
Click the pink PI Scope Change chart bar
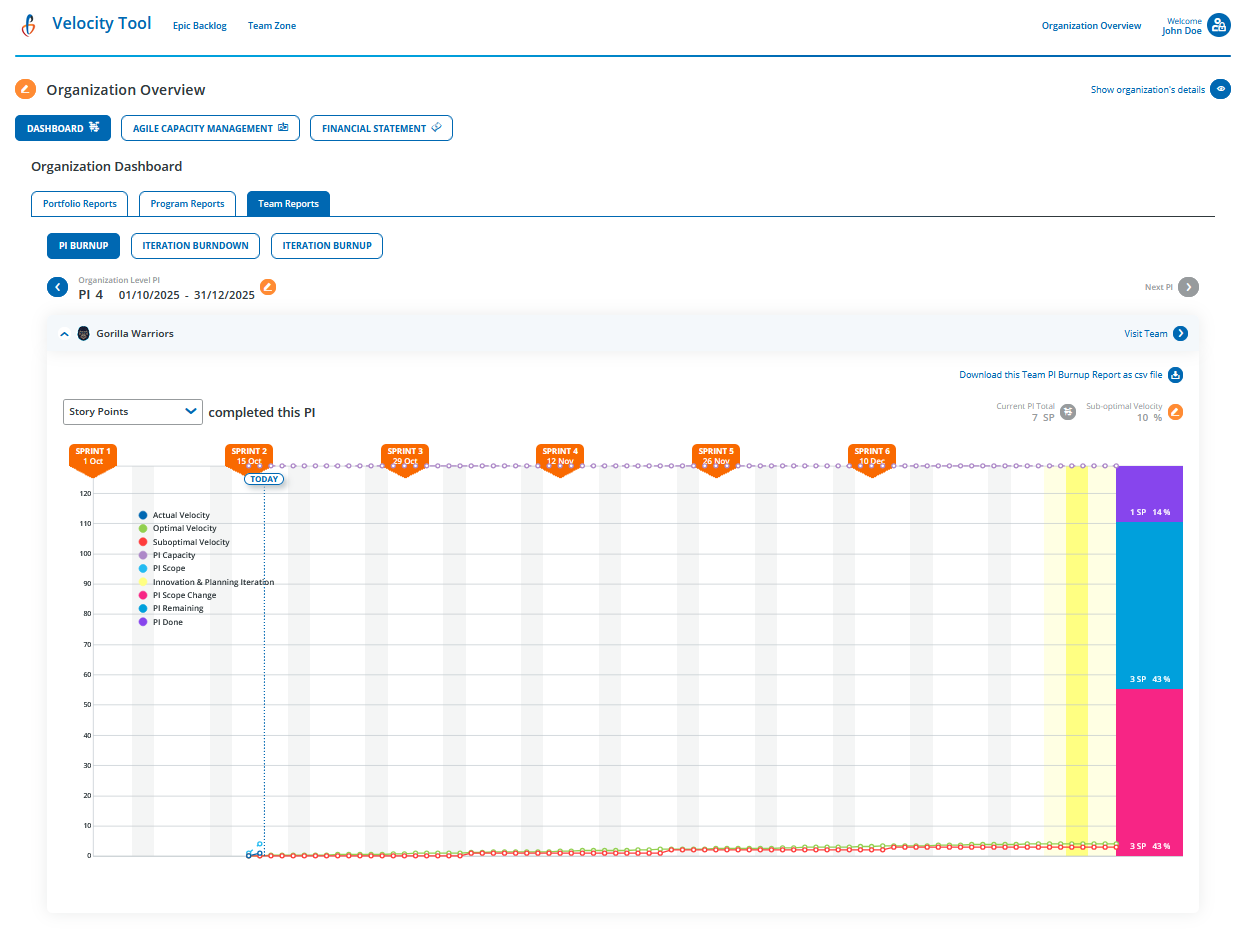[1148, 770]
